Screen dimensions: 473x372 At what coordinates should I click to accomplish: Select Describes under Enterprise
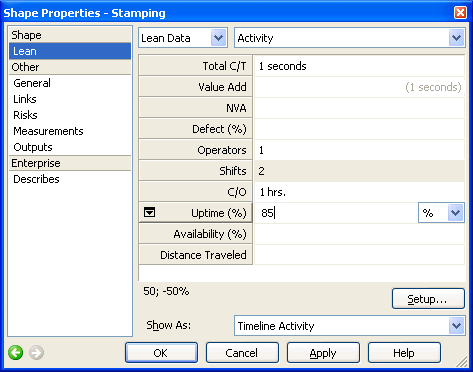(x=36, y=179)
